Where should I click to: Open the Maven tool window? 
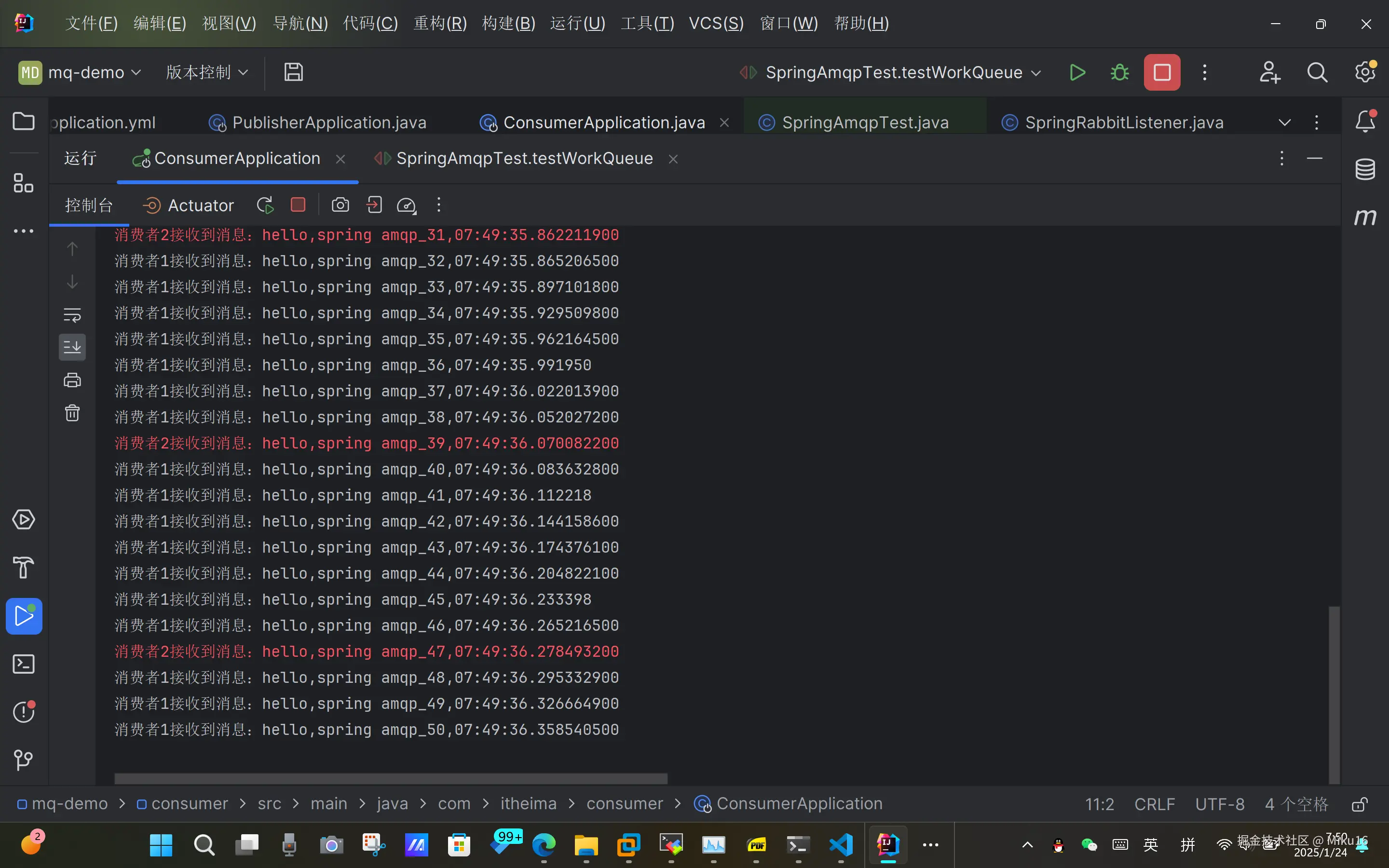pyautogui.click(x=1365, y=217)
